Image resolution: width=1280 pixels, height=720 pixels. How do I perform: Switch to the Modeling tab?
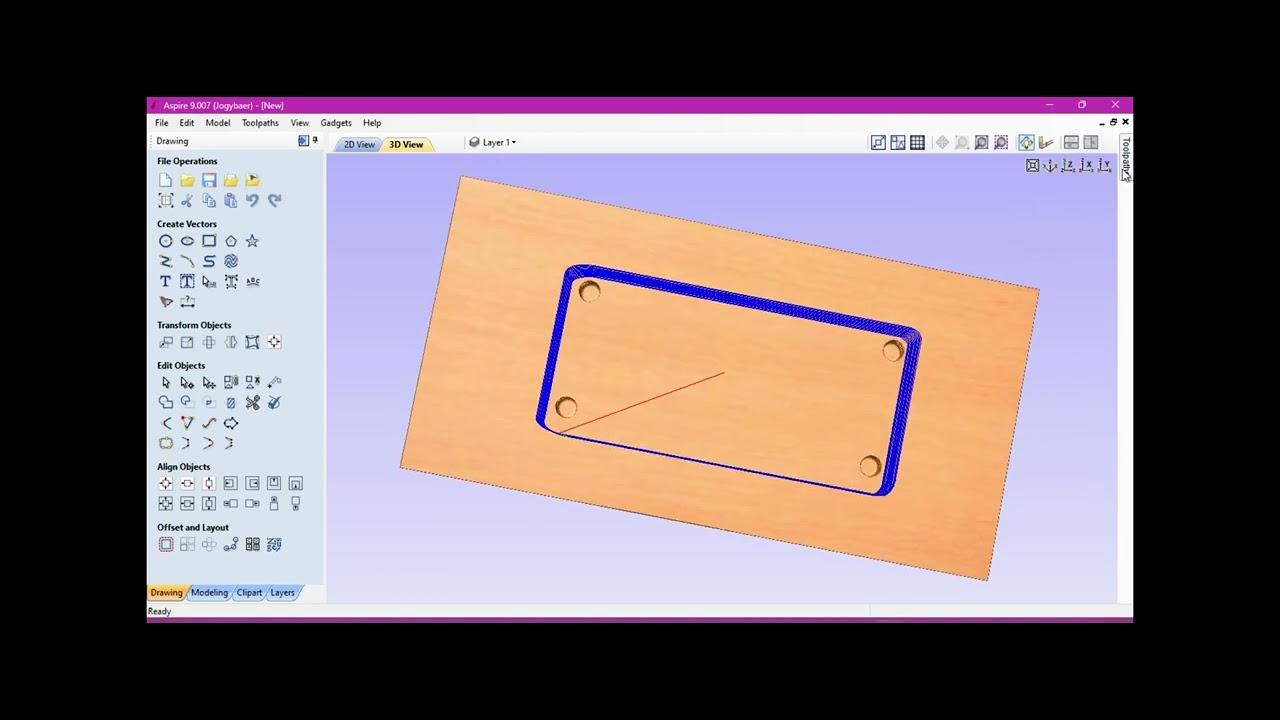click(209, 593)
